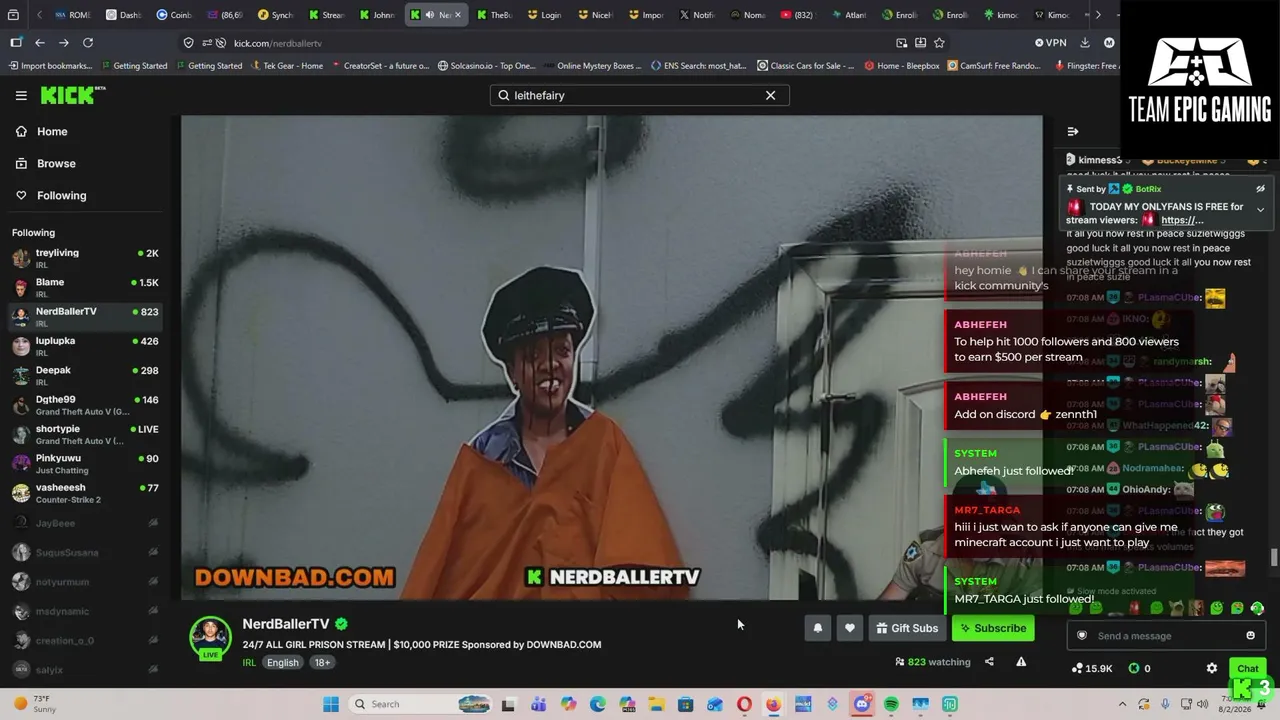Click the English language tag

point(283,662)
